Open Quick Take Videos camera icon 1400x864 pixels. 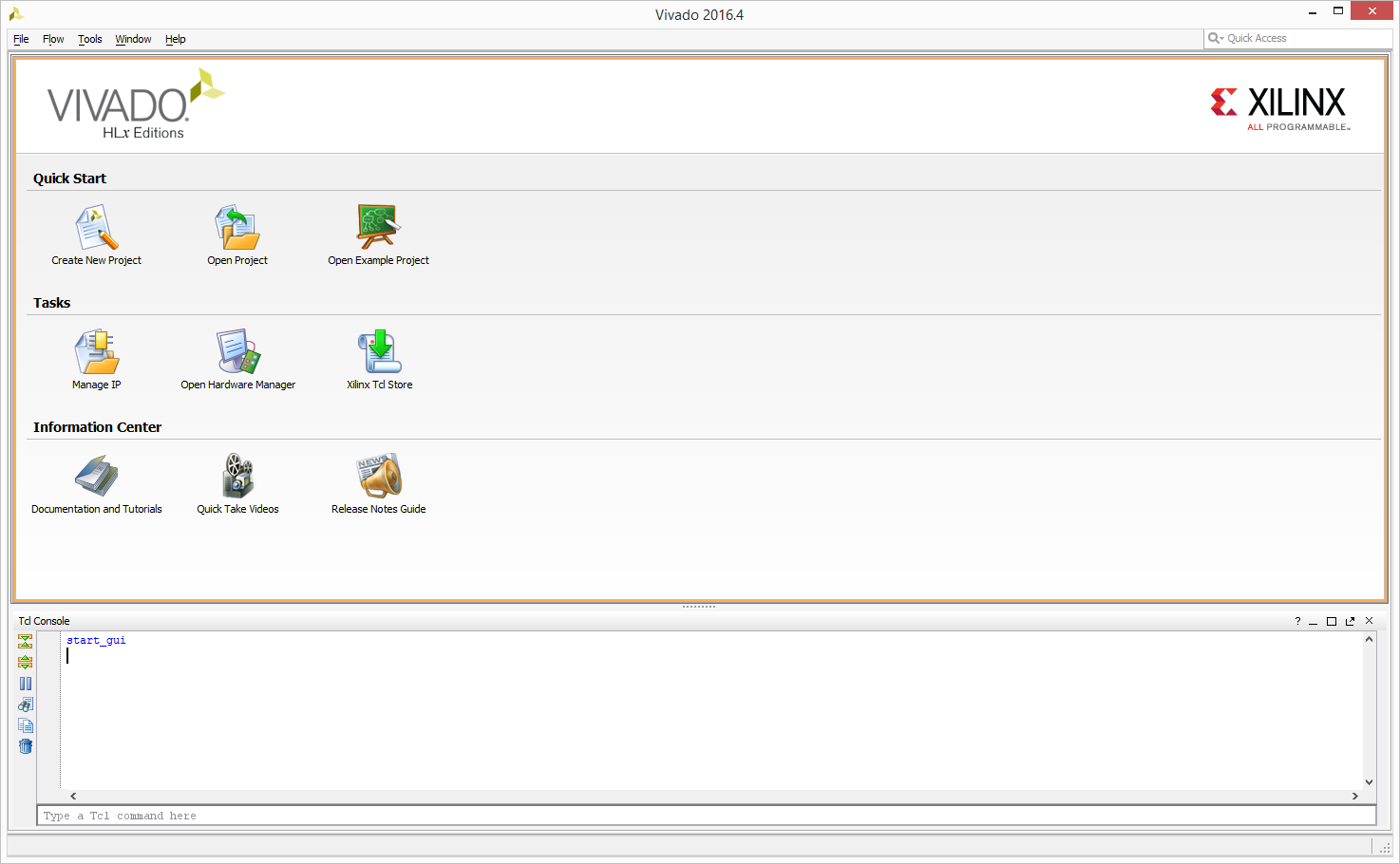237,476
